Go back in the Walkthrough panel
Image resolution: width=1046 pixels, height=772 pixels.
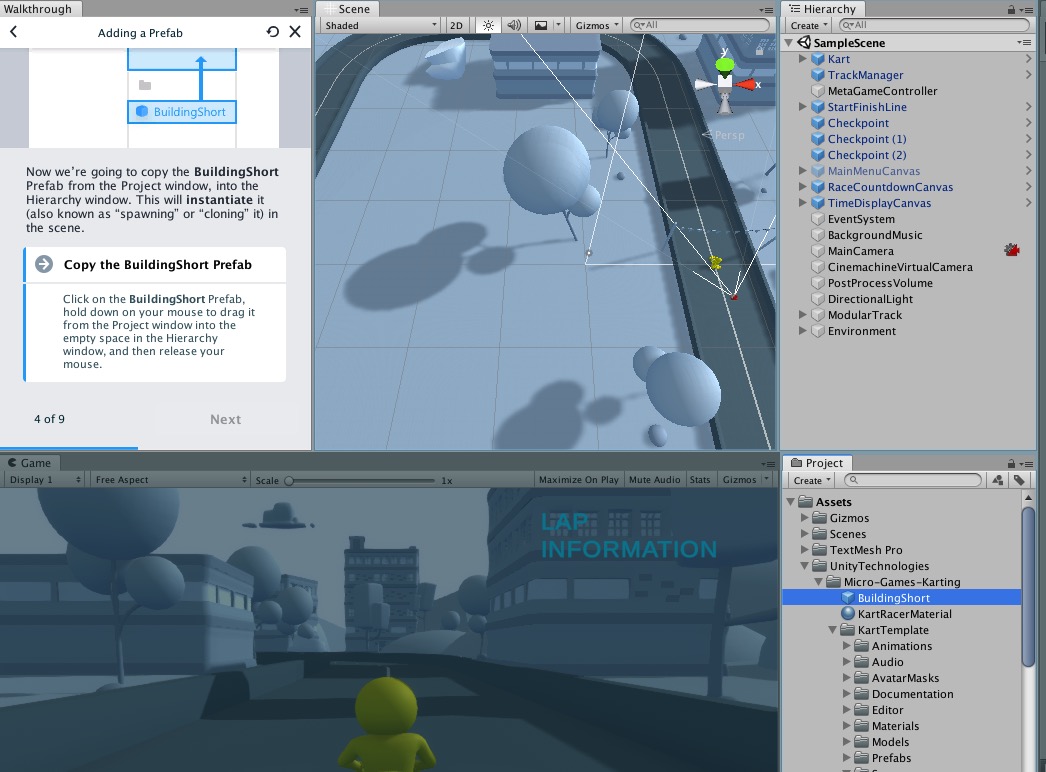point(13,32)
